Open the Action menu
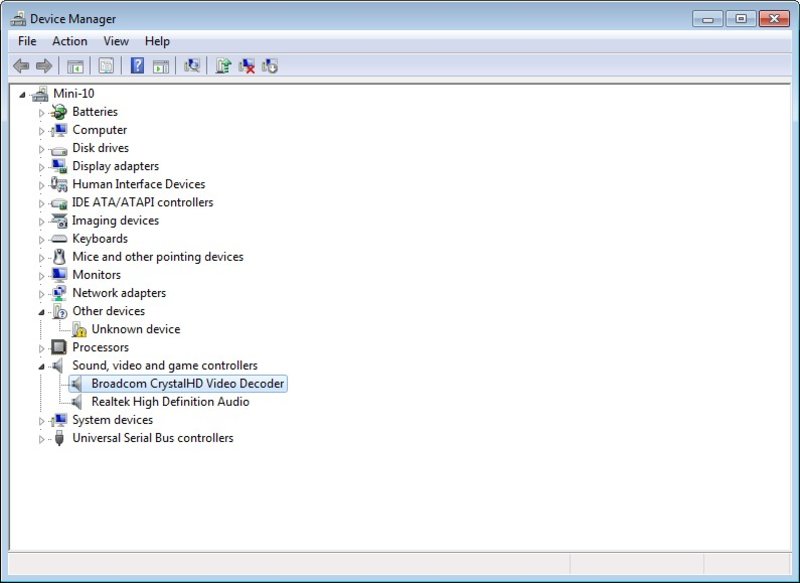The height and width of the screenshot is (583, 800). point(70,41)
